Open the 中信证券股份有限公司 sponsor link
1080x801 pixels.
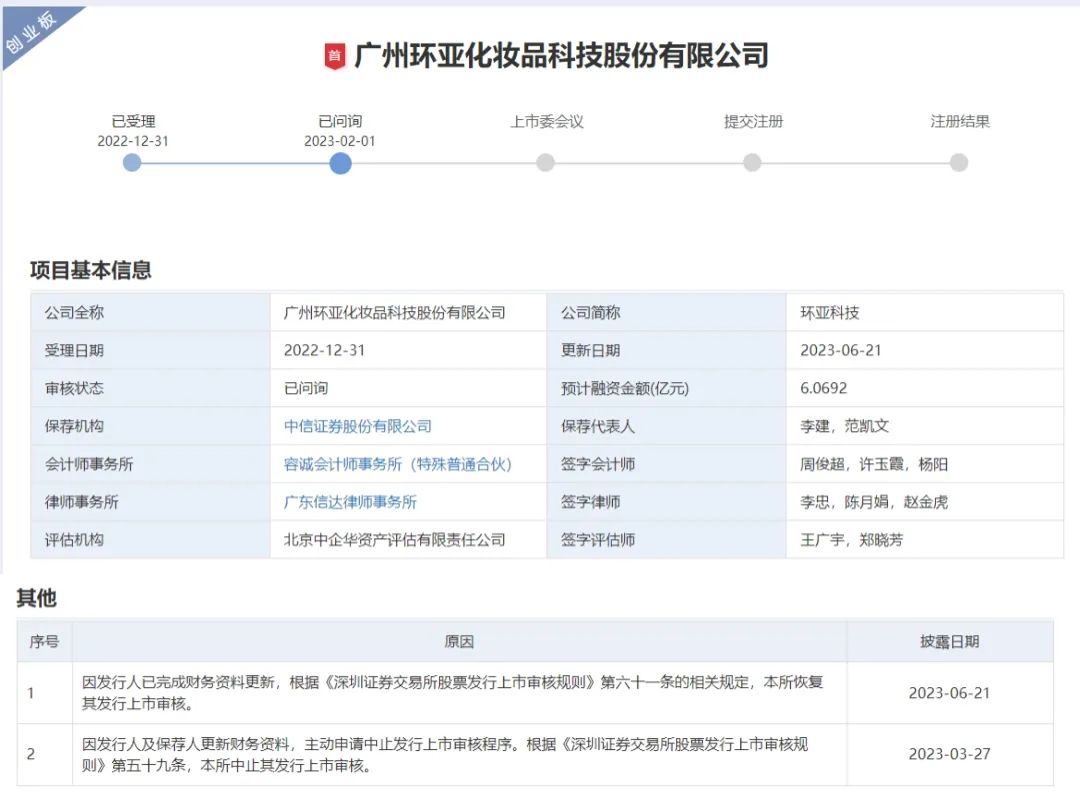point(358,426)
